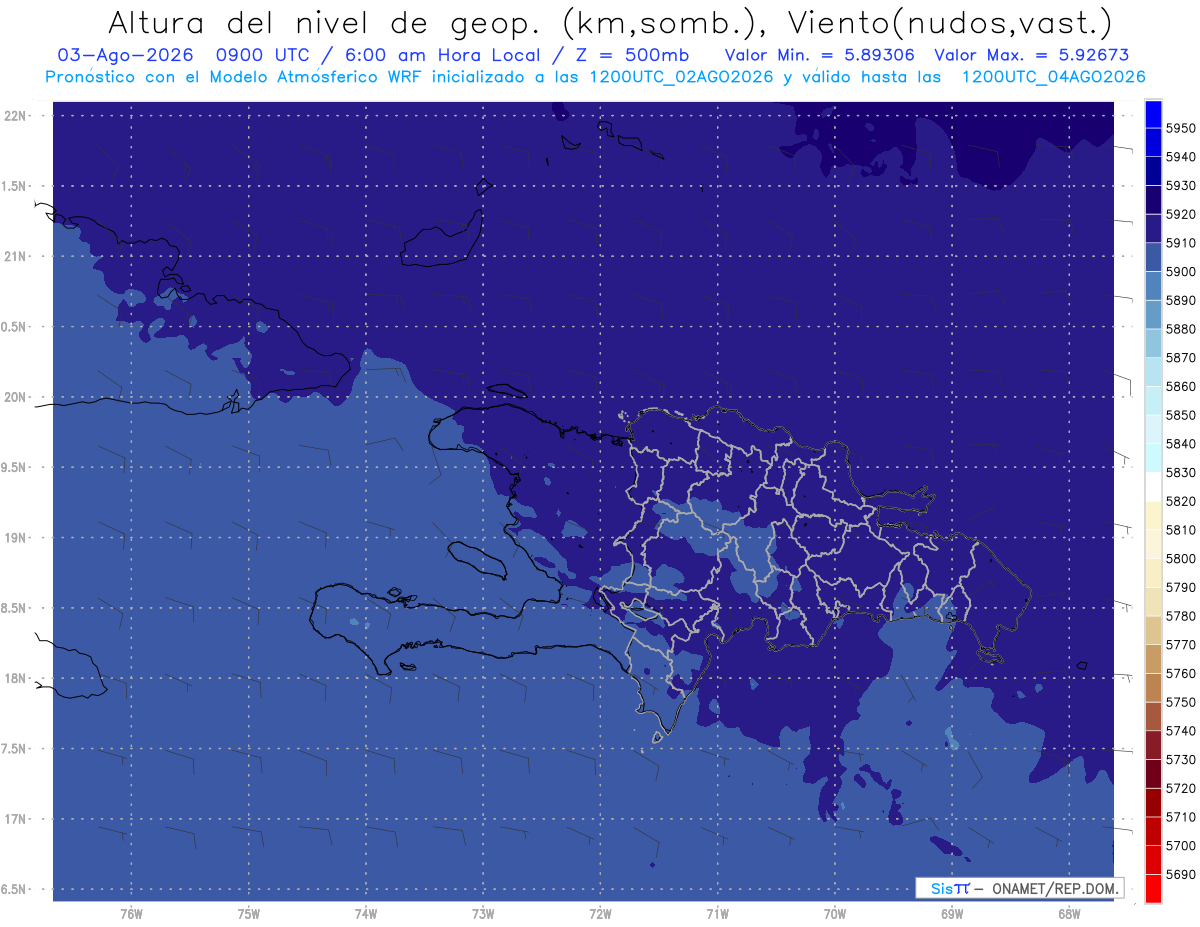Click the bright blue colorbar segment above 5950
The height and width of the screenshot is (927, 1200).
click(1153, 114)
